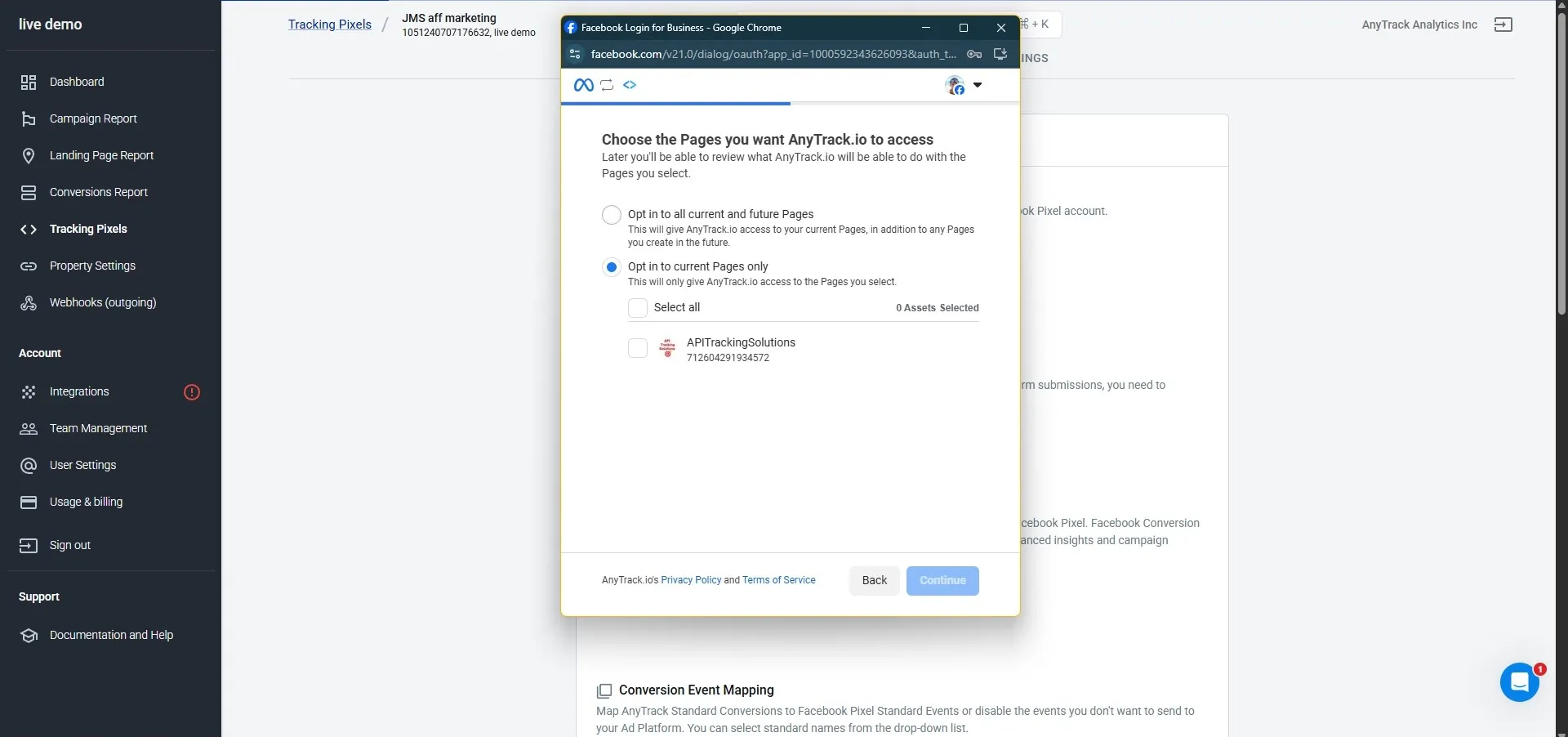
Task: Select Opt in to current Pages only
Action: pos(612,267)
